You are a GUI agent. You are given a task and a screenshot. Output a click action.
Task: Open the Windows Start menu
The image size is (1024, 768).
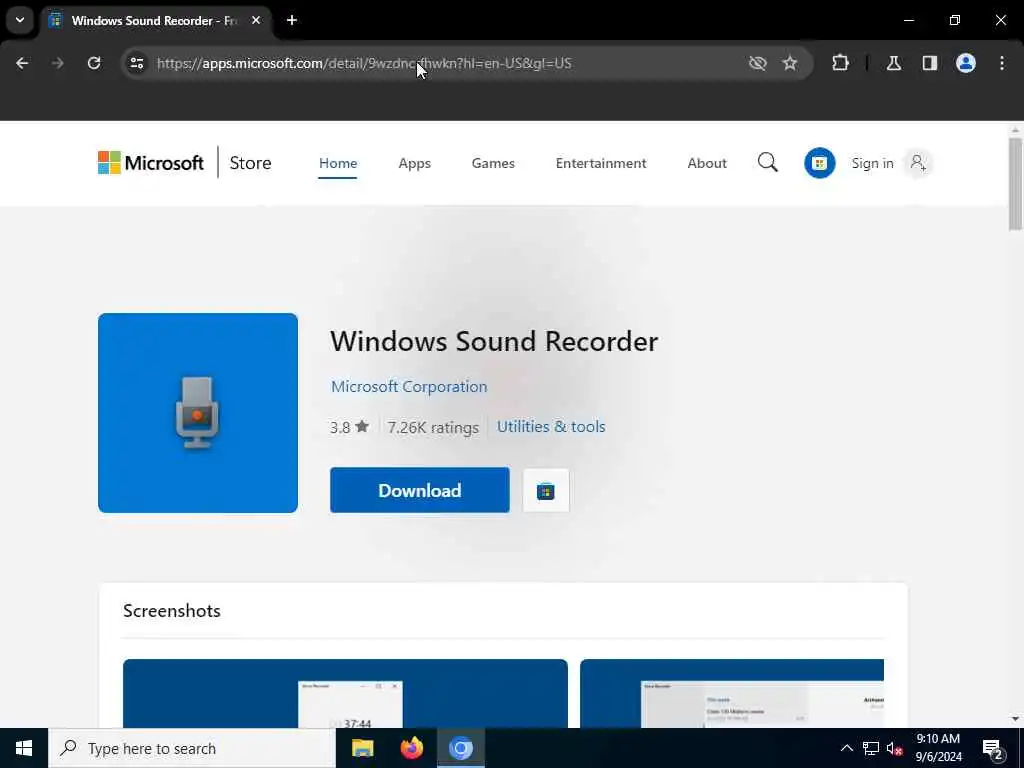pyautogui.click(x=24, y=748)
